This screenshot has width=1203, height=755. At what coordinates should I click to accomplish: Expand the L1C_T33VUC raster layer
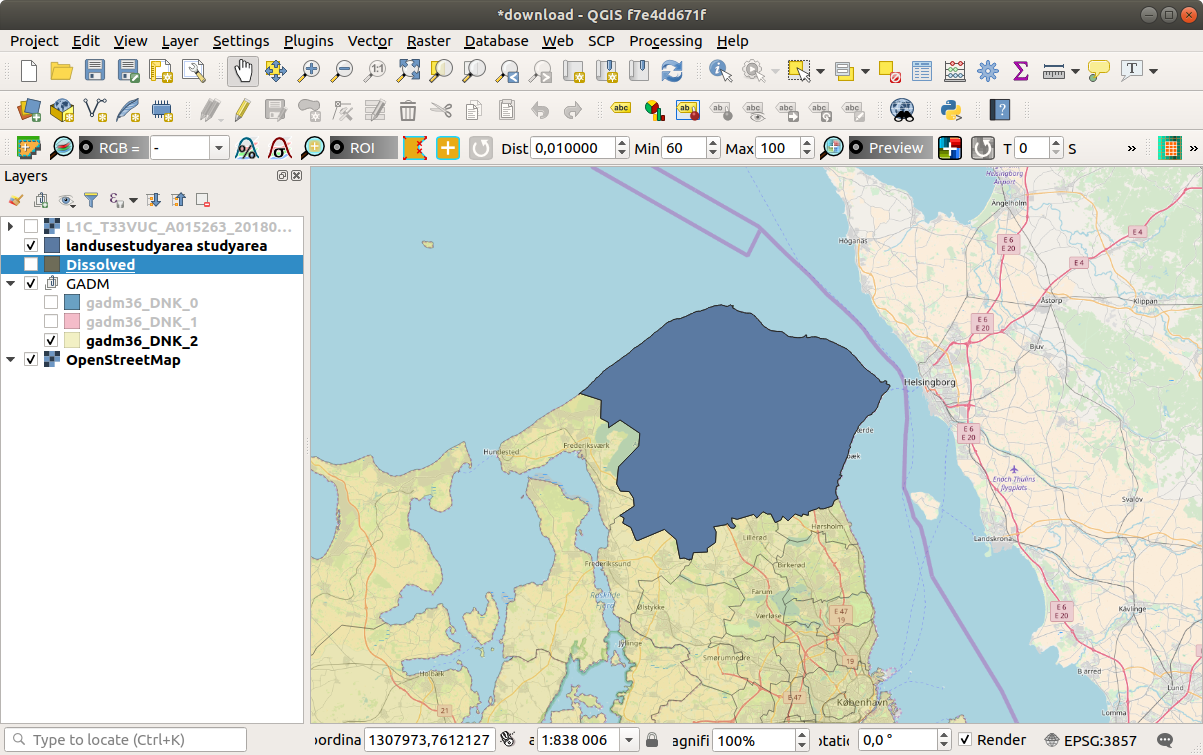[x=11, y=227]
